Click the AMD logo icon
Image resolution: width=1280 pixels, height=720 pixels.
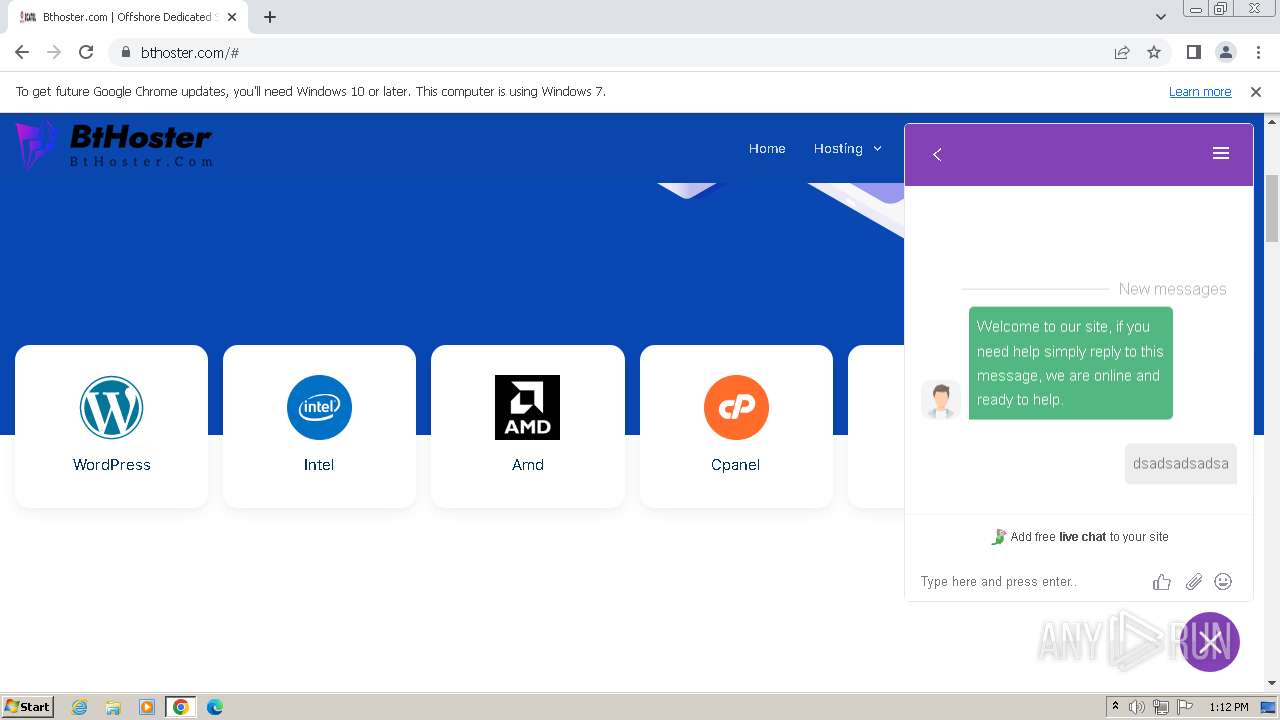click(527, 407)
